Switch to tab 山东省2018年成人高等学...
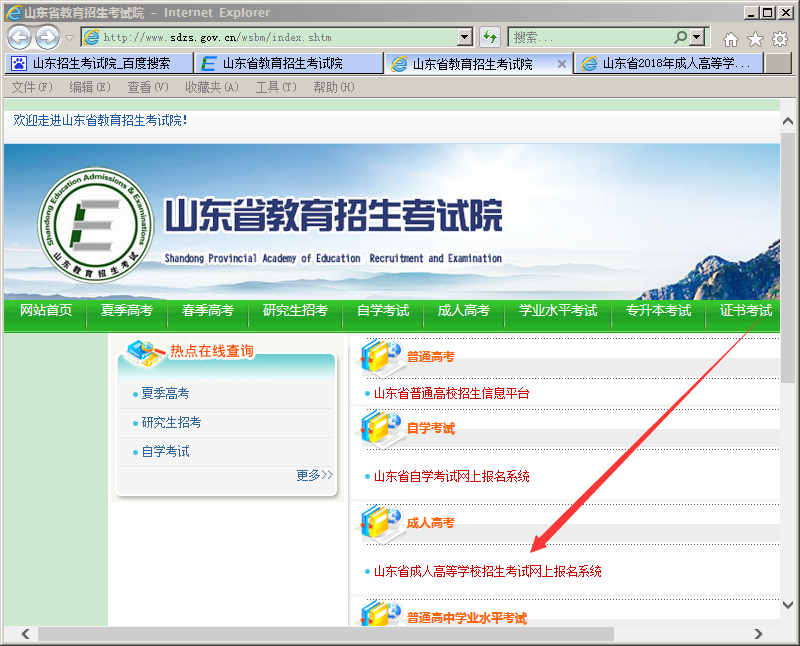Viewport: 800px width, 646px height. pyautogui.click(x=668, y=63)
